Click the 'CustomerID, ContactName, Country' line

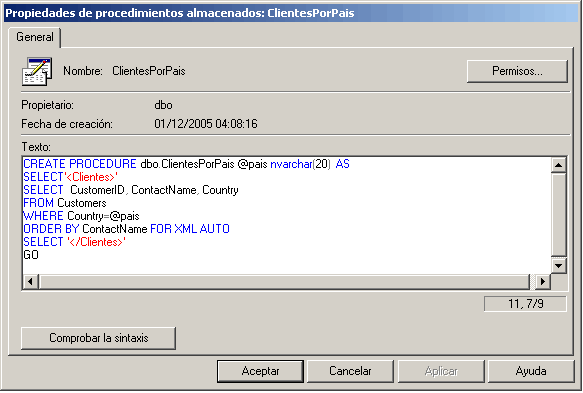point(131,190)
